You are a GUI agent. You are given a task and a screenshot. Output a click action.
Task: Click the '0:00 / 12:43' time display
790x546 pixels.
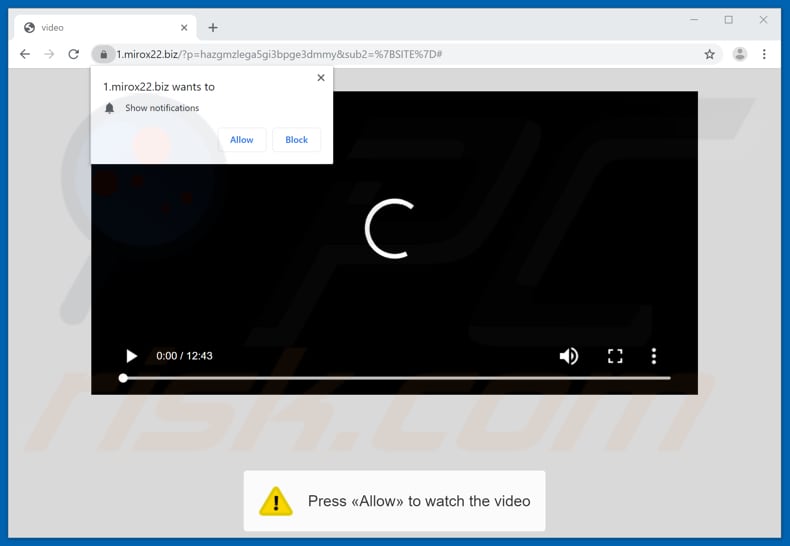pos(184,356)
